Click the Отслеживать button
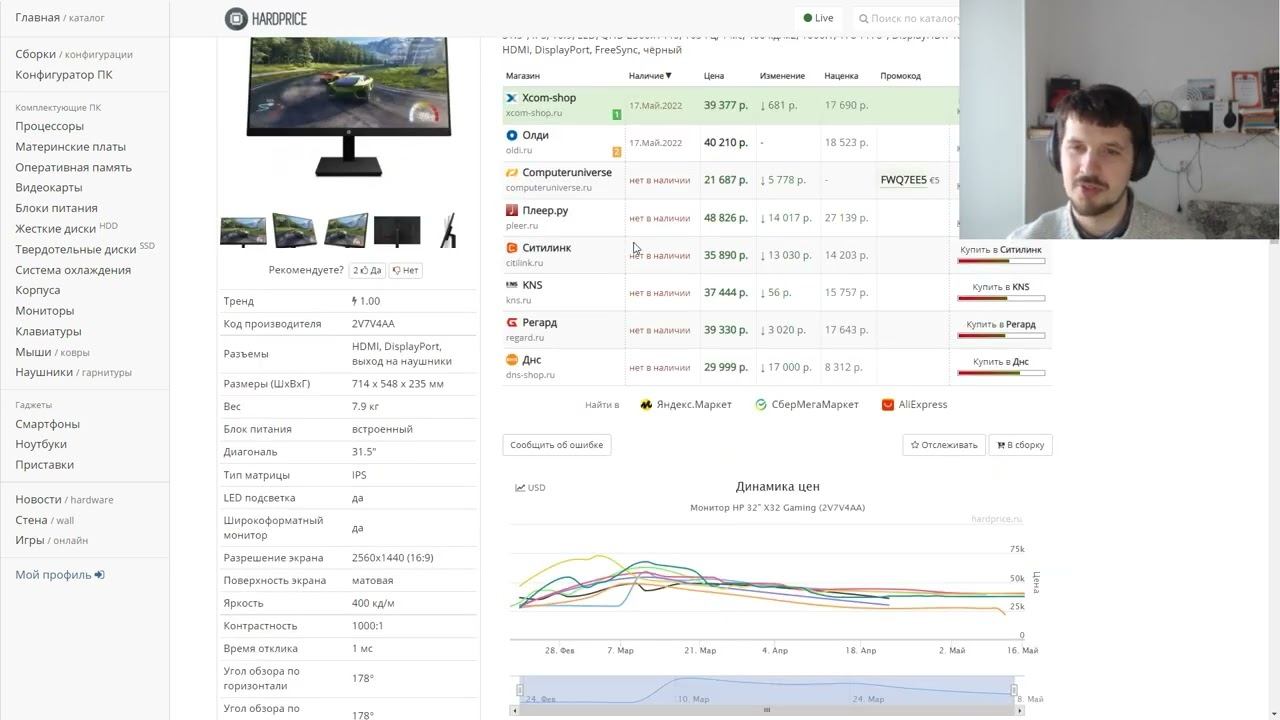Image resolution: width=1280 pixels, height=720 pixels. pos(944,445)
